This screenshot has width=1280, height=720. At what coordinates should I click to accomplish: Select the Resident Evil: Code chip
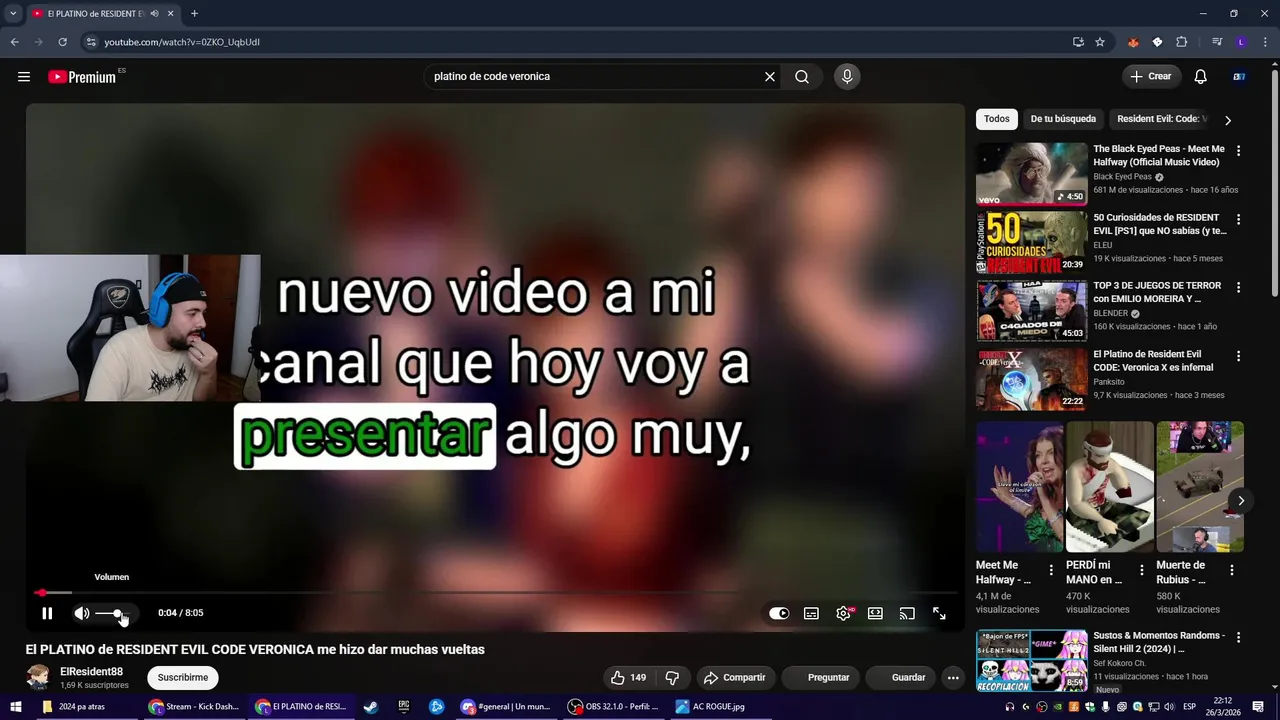(x=1160, y=119)
